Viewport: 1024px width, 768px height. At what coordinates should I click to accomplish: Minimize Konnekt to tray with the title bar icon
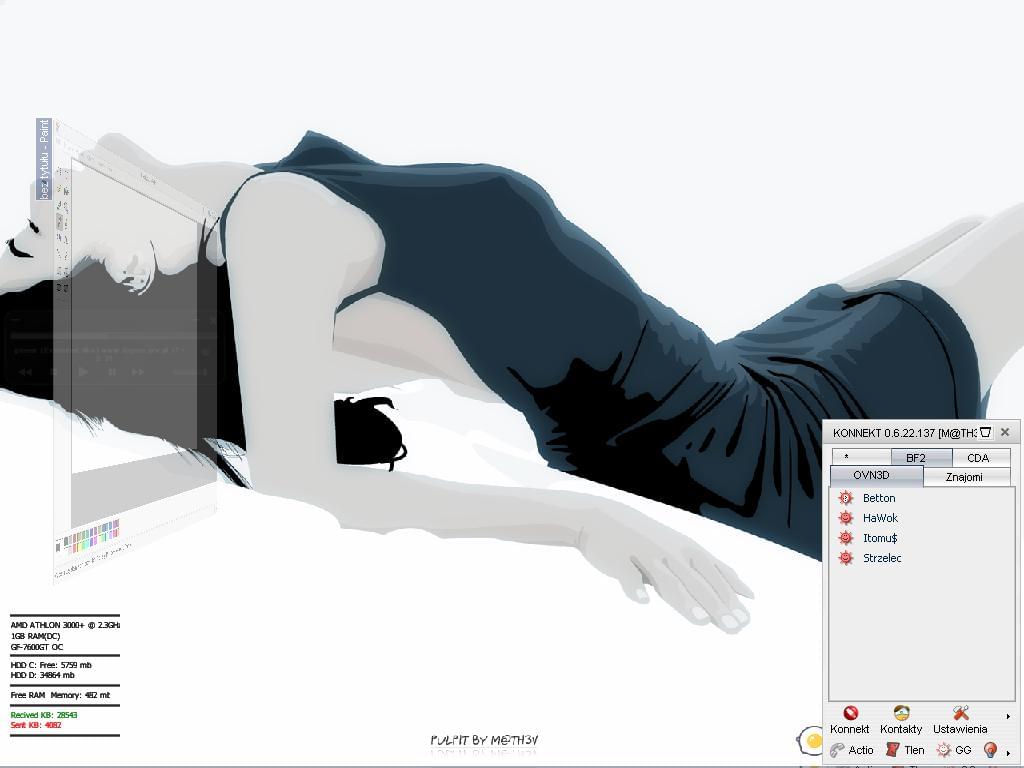tap(985, 432)
